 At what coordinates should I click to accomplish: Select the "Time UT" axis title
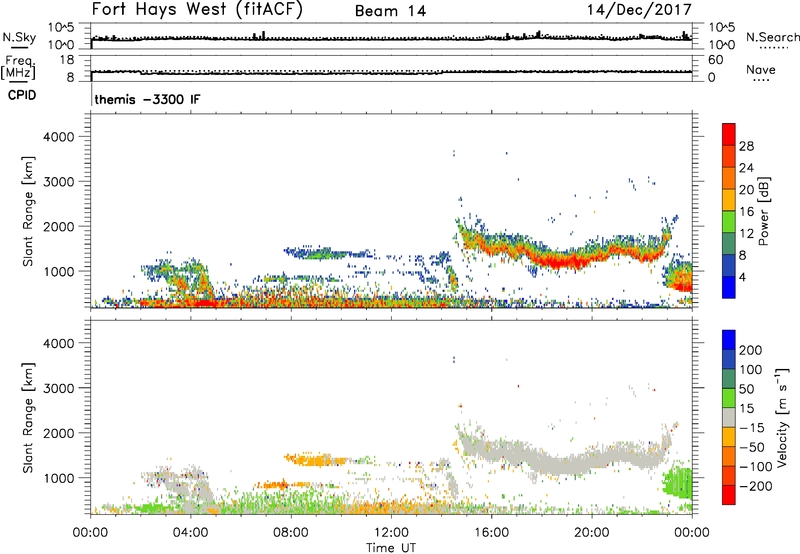point(391,548)
